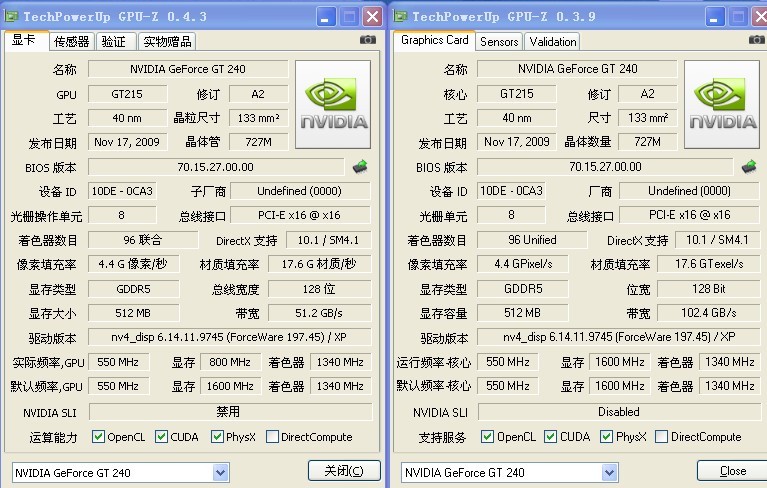Click BIOS version 70.15.27.00.00 field in GPU-Z 0.3.9
The height and width of the screenshot is (488, 767).
pos(605,167)
